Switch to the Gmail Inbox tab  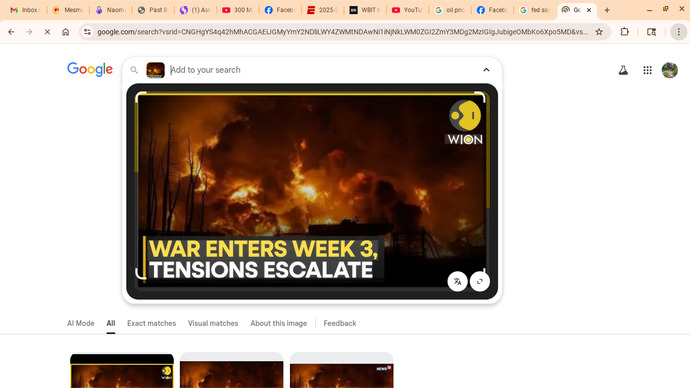tap(24, 10)
